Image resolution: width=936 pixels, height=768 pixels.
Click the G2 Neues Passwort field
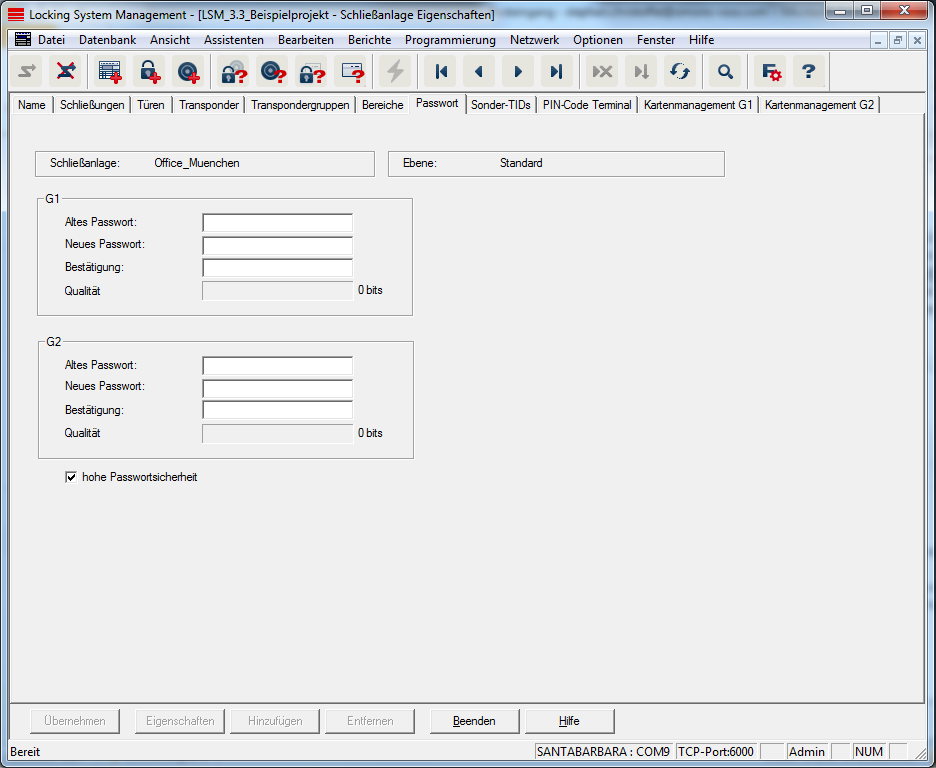tap(277, 388)
